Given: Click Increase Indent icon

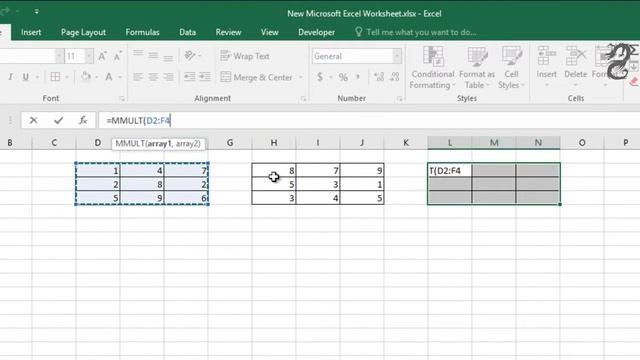Looking at the screenshot, I should [204, 77].
